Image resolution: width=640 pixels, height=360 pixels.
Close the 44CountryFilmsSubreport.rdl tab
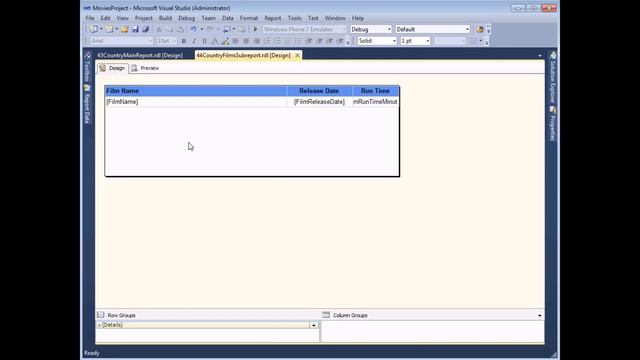point(298,56)
